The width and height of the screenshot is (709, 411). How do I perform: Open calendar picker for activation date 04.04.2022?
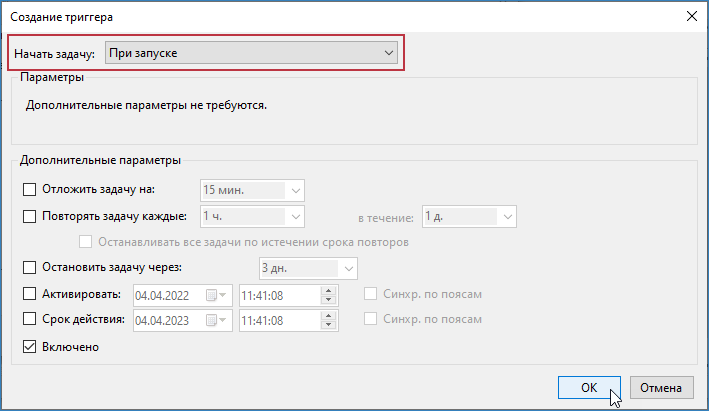(217, 295)
